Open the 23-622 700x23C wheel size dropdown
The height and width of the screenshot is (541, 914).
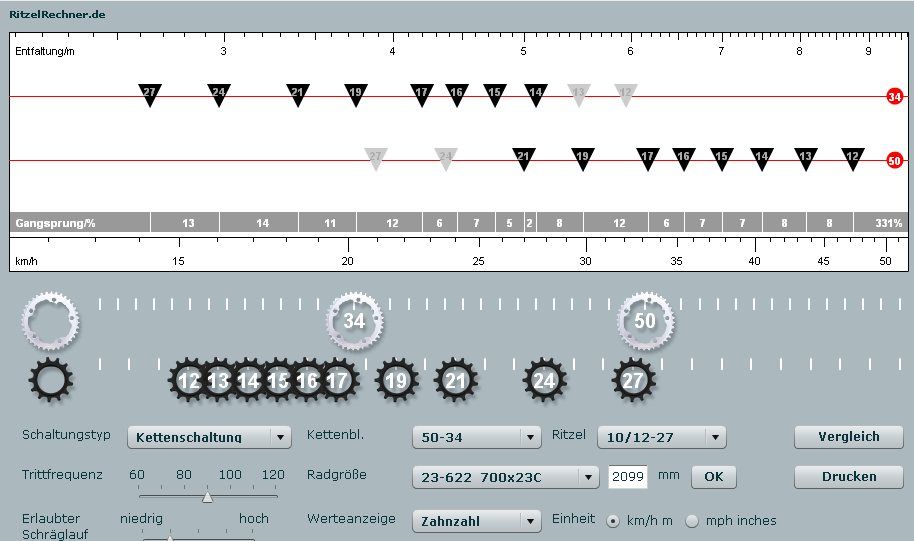click(505, 477)
